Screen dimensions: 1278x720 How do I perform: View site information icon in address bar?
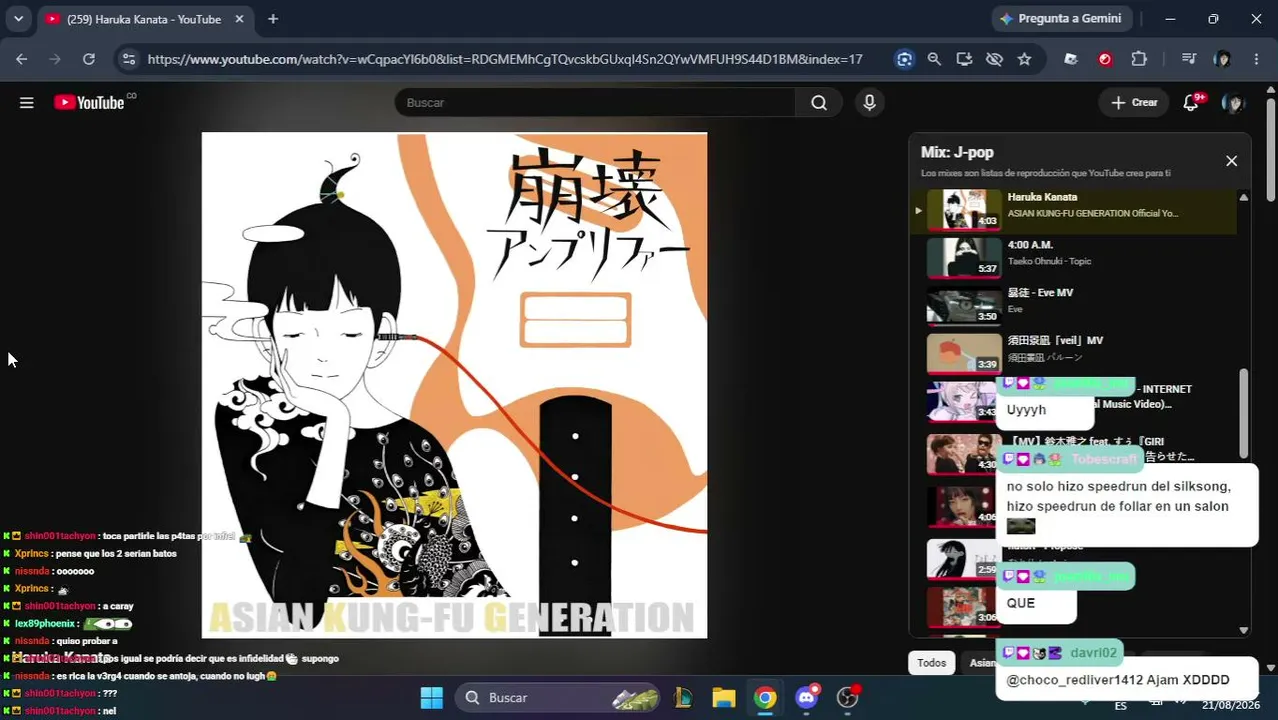(x=129, y=59)
